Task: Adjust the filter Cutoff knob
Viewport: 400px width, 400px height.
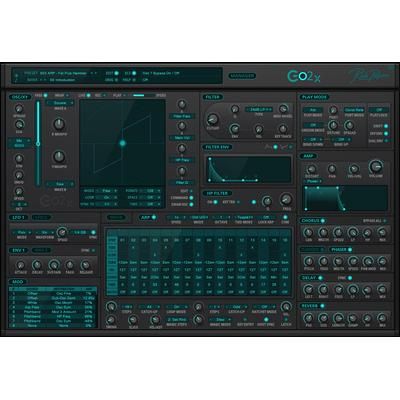Action: pyautogui.click(x=212, y=119)
